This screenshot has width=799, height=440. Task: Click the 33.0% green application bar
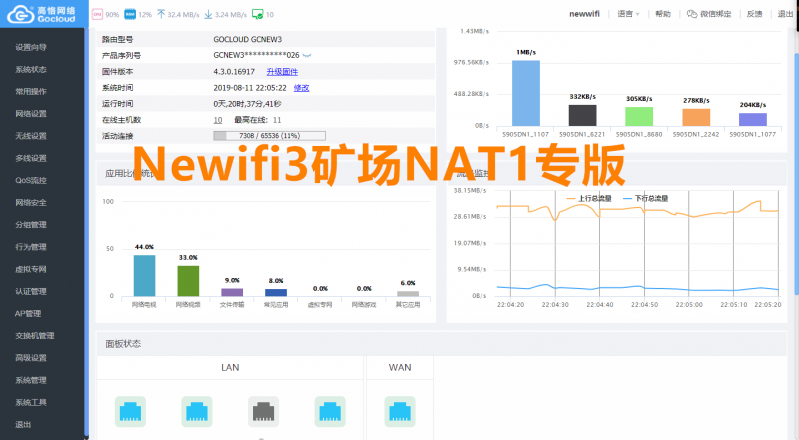[188, 281]
